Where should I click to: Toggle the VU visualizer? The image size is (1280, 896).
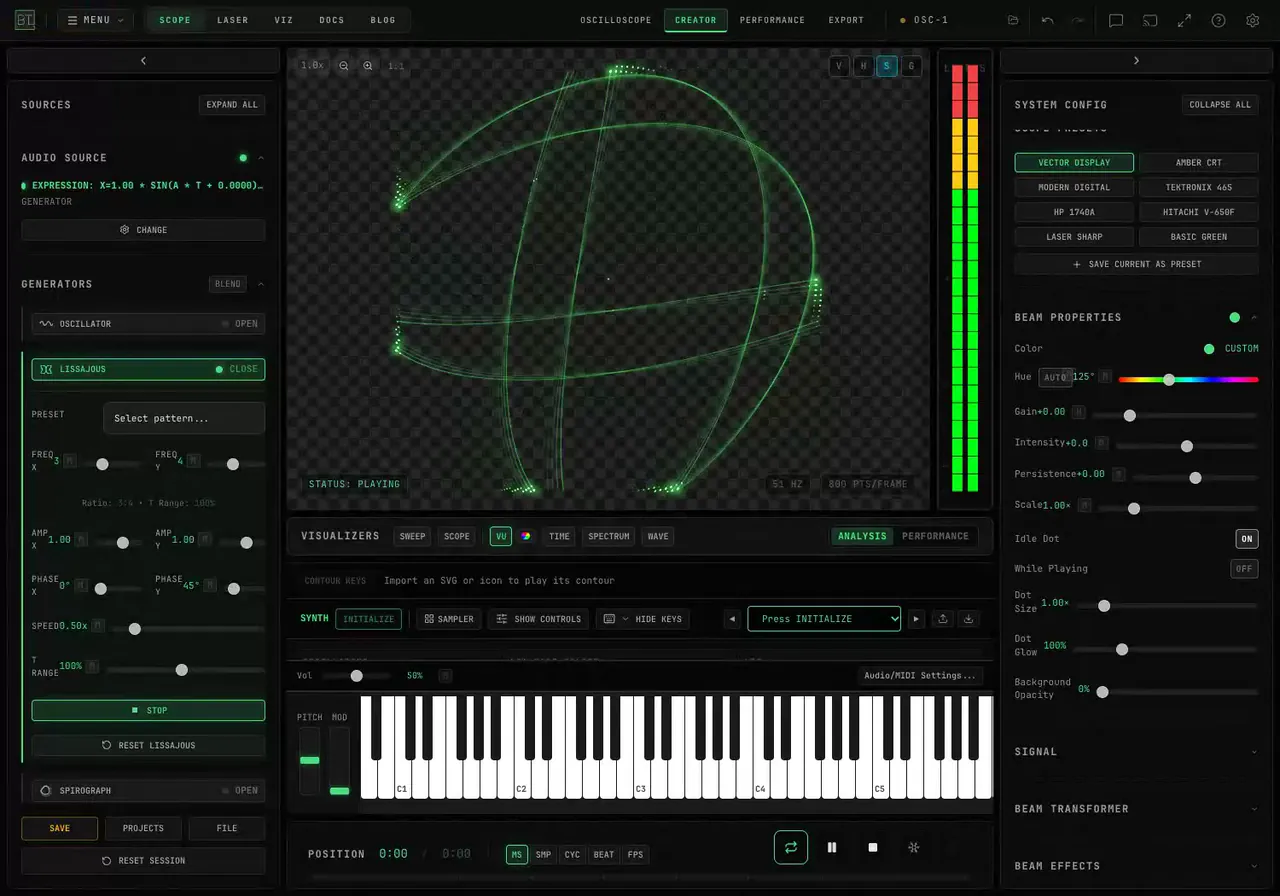[x=500, y=536]
